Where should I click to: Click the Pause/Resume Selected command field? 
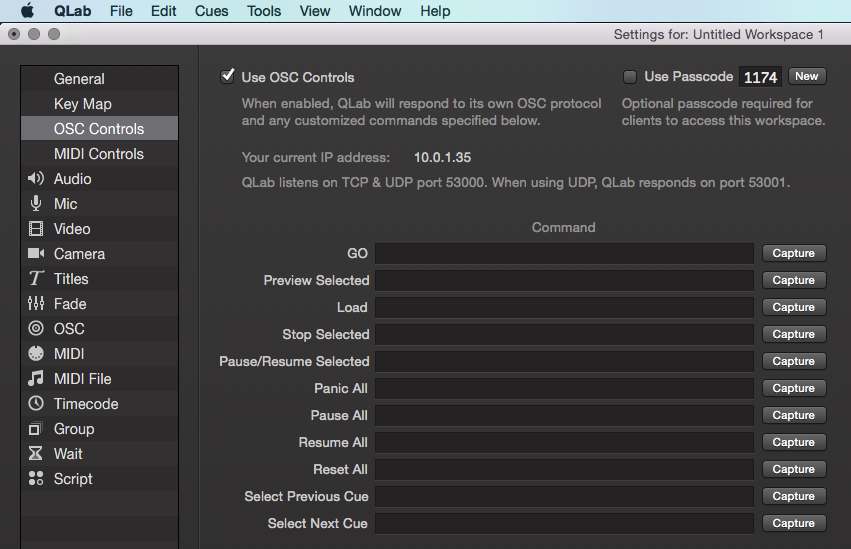[x=564, y=361]
